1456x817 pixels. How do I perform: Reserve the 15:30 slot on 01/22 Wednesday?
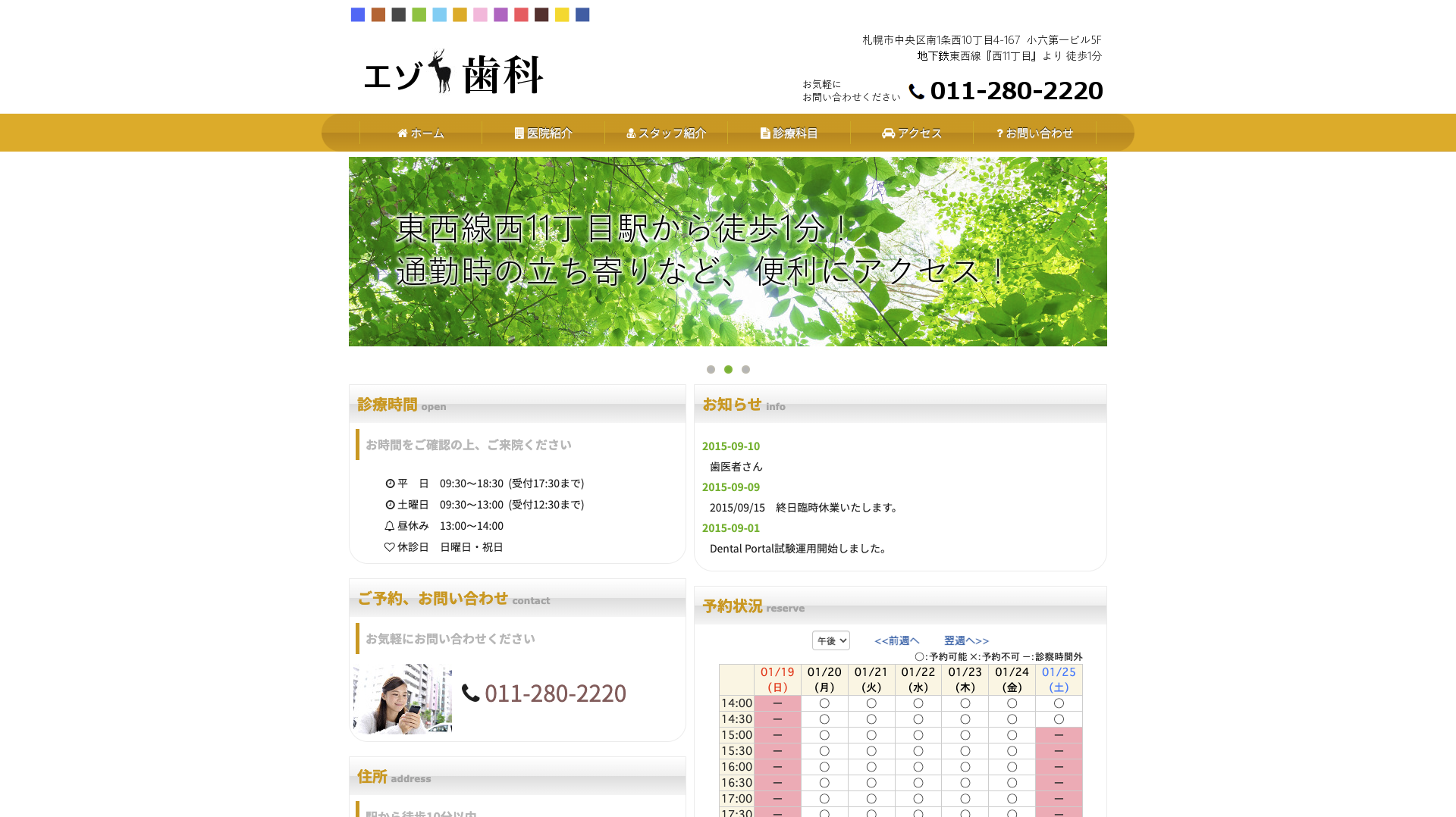pyautogui.click(x=918, y=750)
